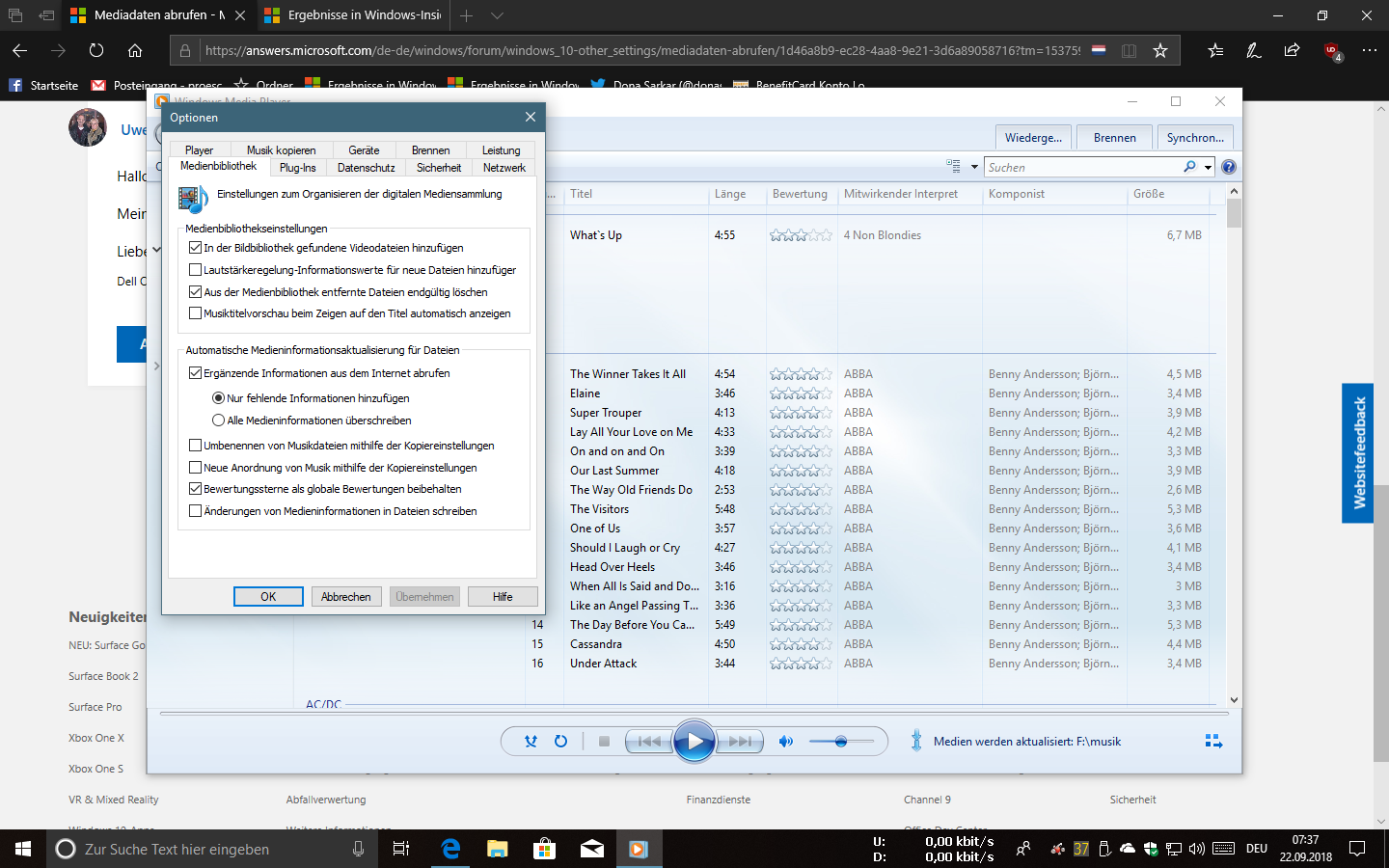Add web notes pen icon
1389x868 pixels.
1254,50
